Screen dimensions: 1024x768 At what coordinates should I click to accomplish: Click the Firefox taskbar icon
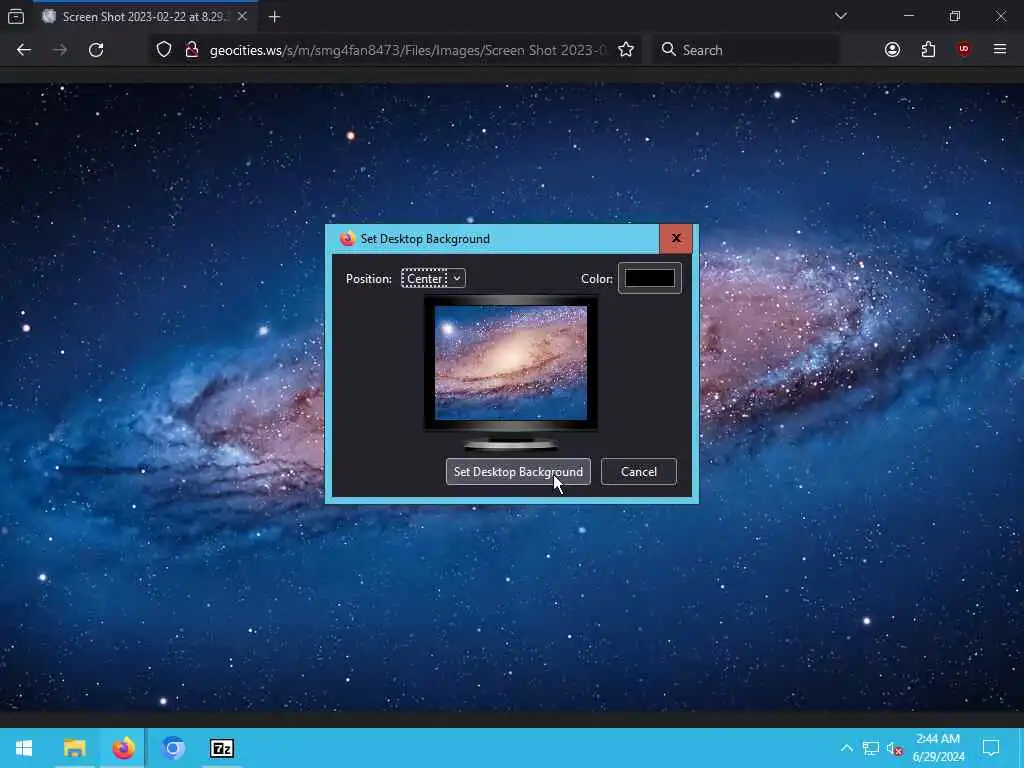pos(123,748)
